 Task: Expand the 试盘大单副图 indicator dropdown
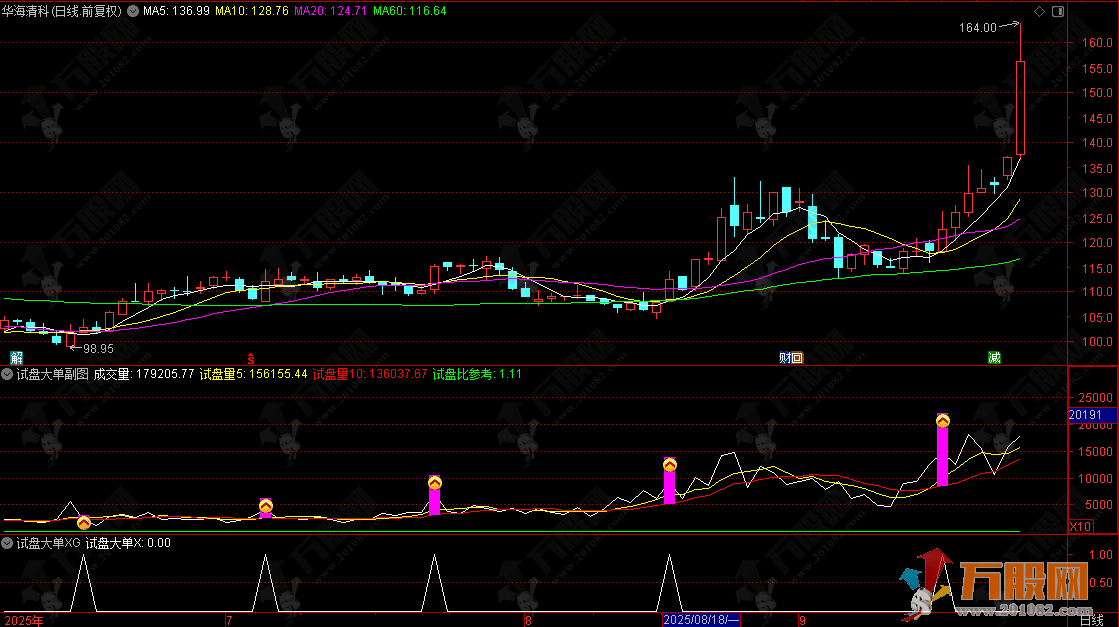click(7, 374)
